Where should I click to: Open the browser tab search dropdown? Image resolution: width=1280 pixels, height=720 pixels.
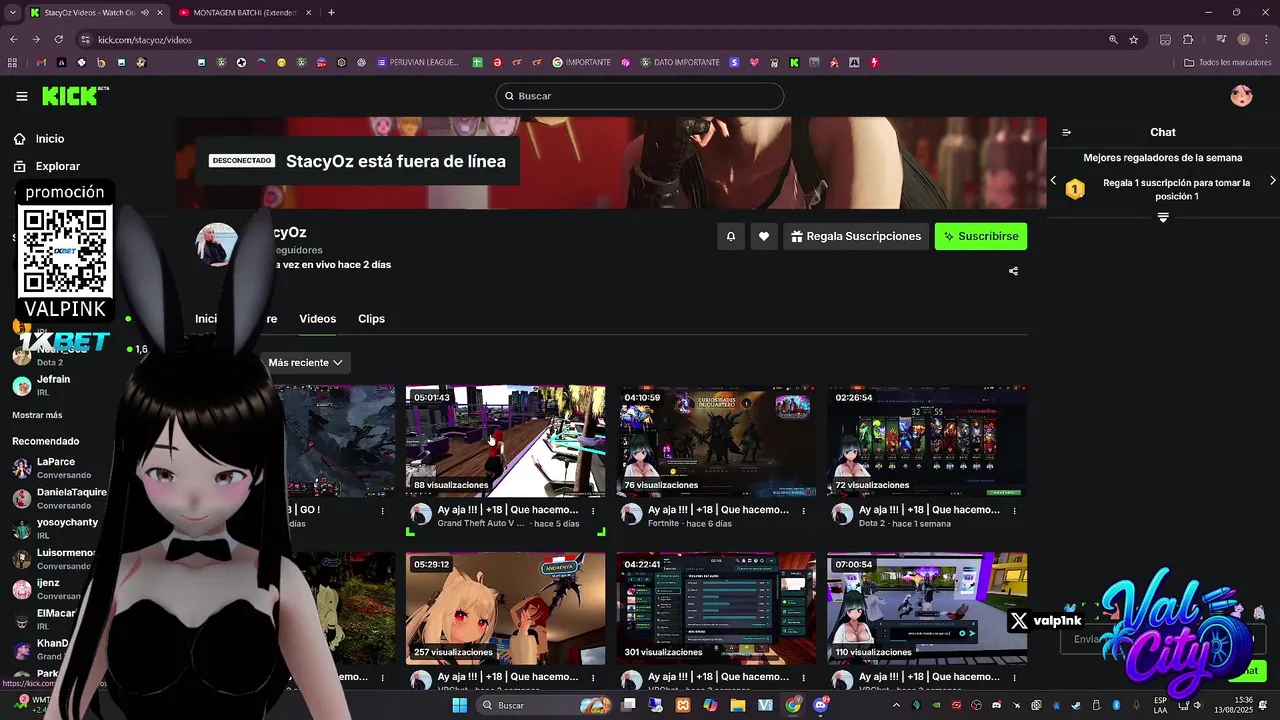pos(12,13)
